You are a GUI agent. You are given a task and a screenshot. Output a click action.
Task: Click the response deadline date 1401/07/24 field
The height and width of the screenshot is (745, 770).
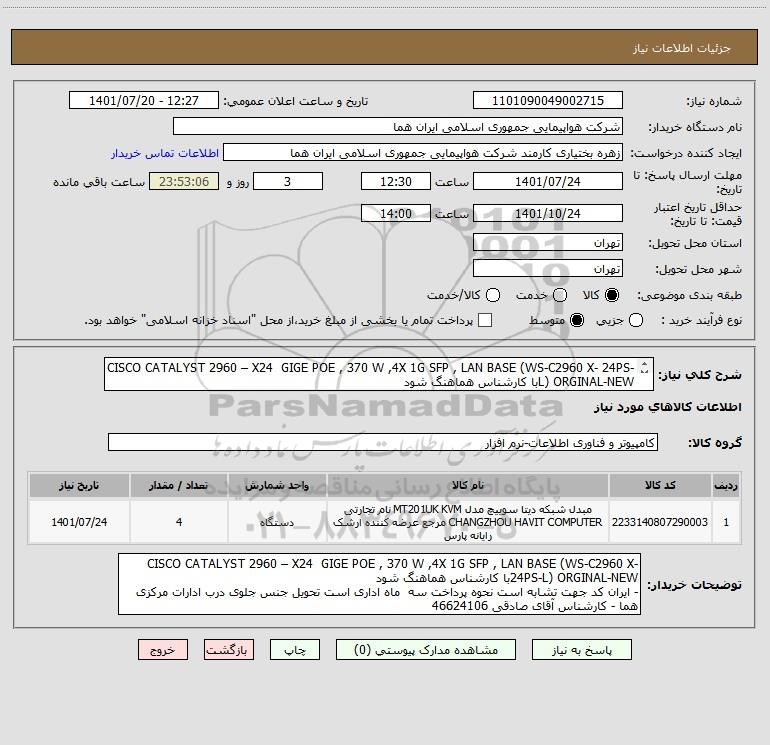(x=548, y=181)
